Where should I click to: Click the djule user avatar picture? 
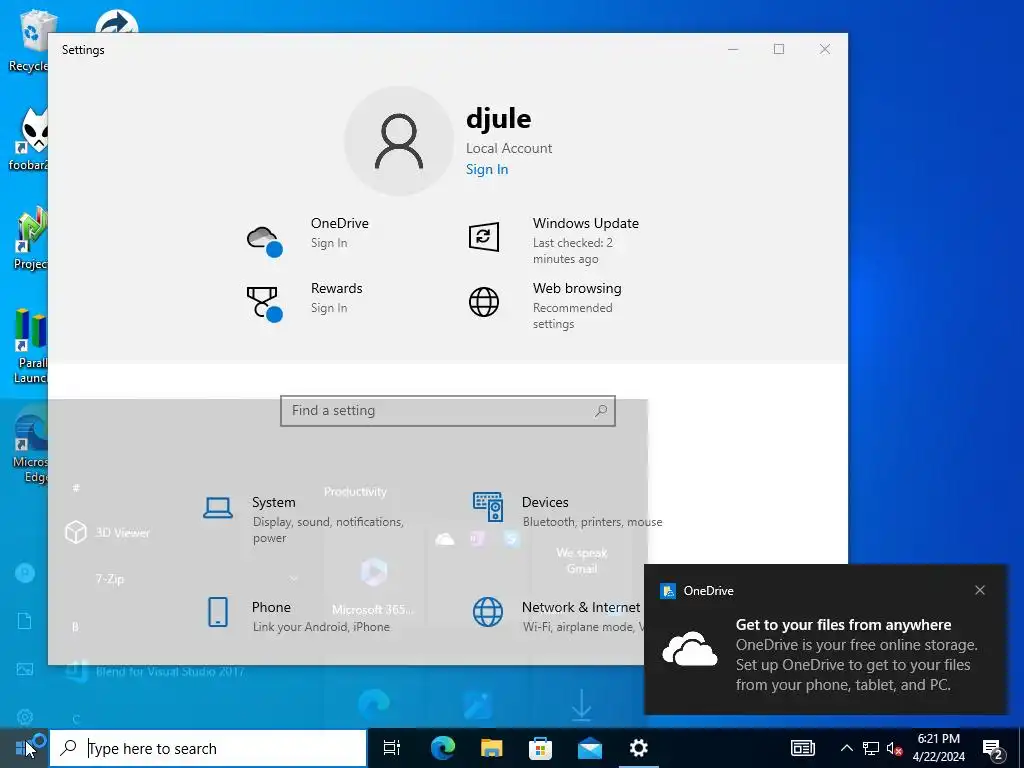click(399, 141)
